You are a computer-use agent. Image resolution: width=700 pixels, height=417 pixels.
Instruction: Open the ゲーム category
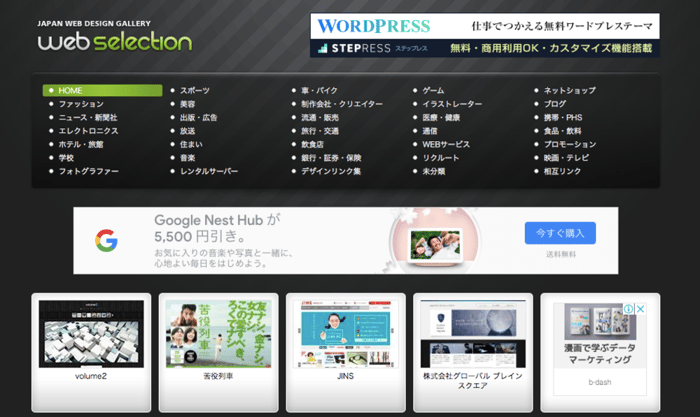pos(433,90)
